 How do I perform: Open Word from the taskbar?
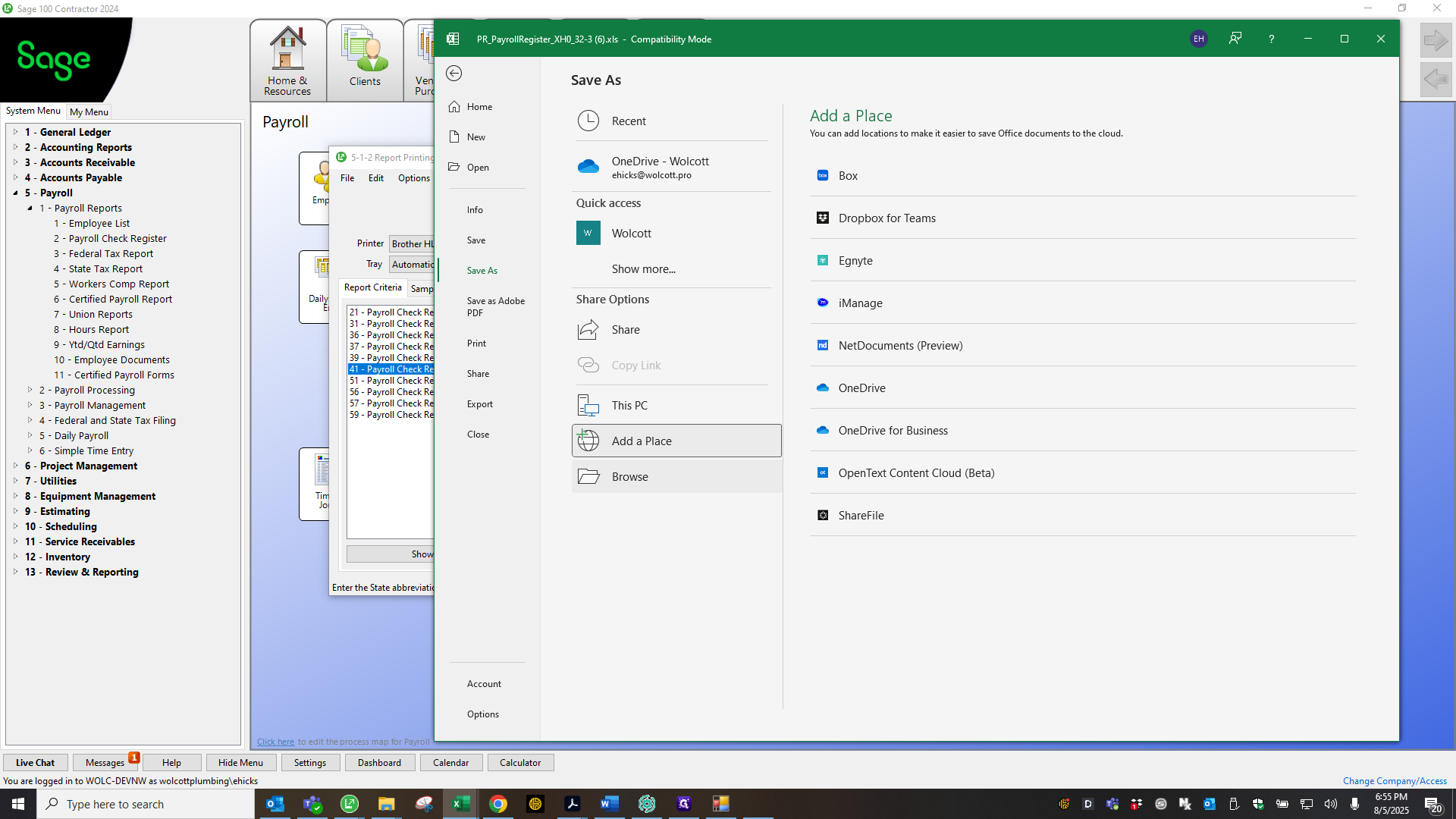610,804
